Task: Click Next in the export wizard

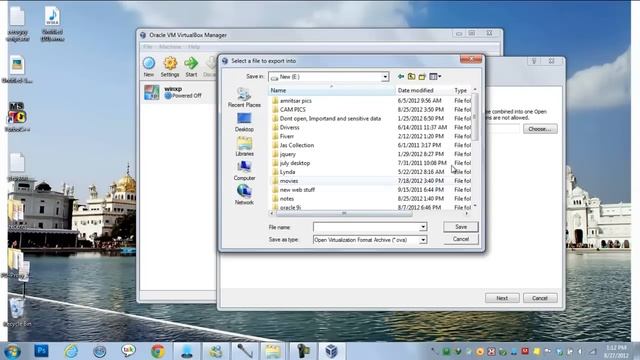Action: pyautogui.click(x=502, y=298)
